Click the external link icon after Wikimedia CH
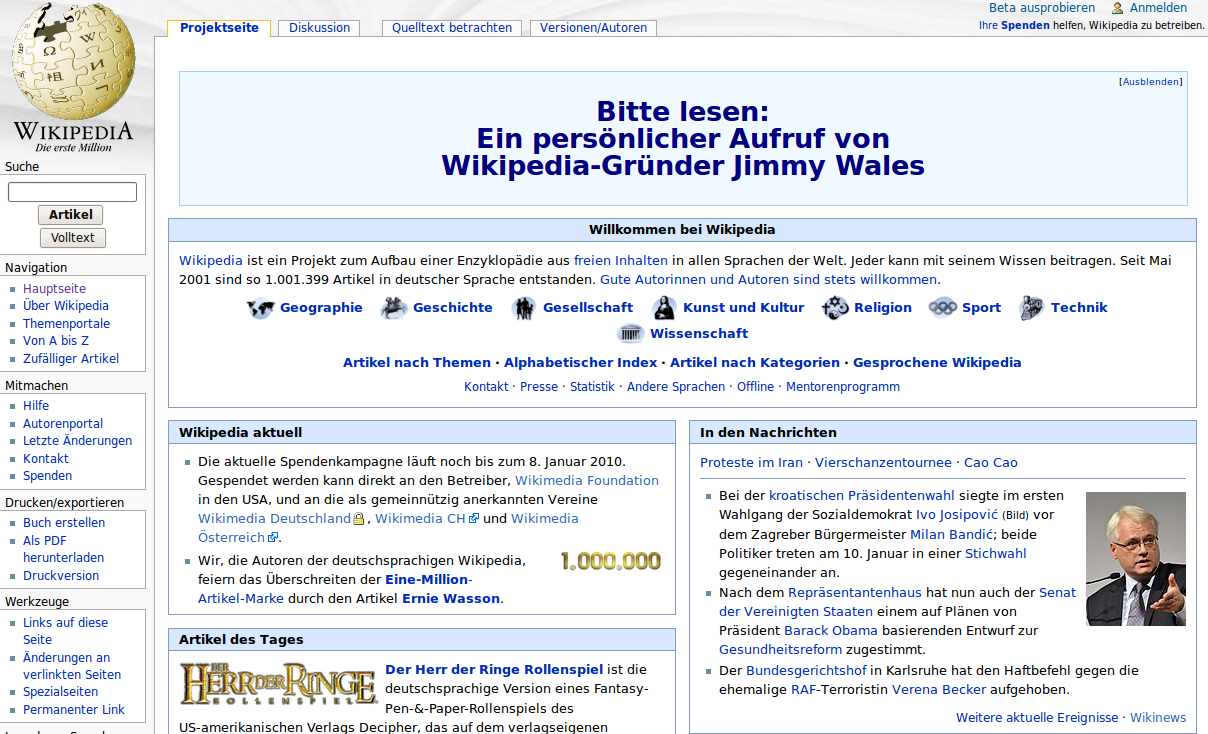This screenshot has height=734, width=1208. 474,519
